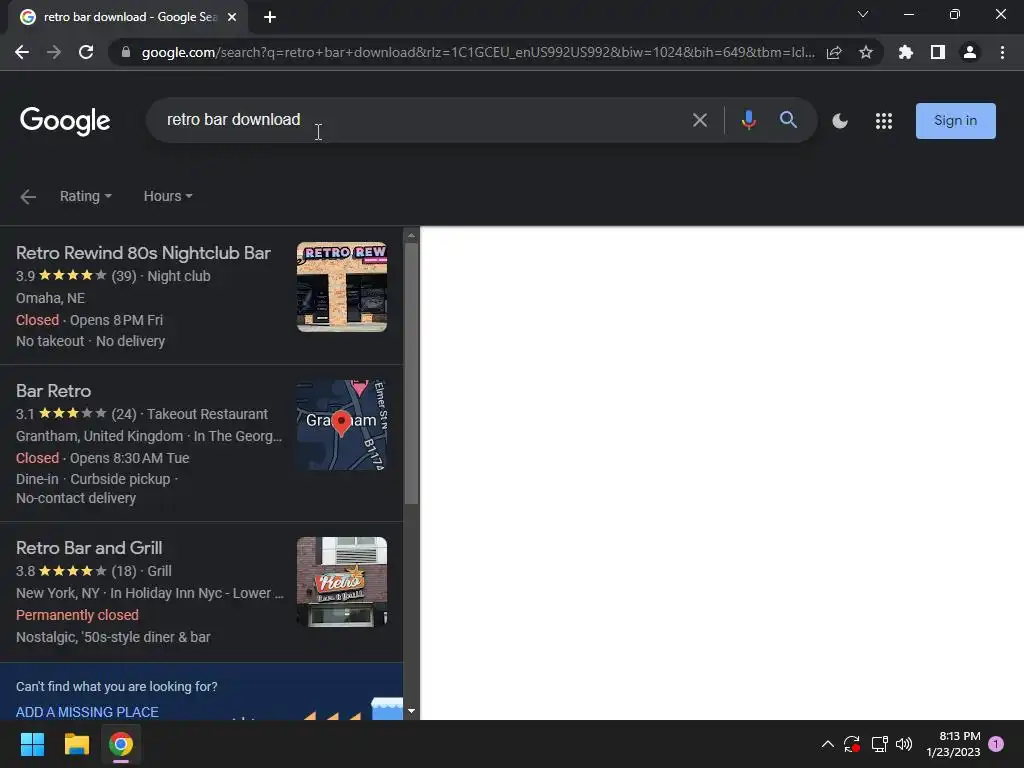Open clock showing 8:13 PM
The width and height of the screenshot is (1024, 768).
pyautogui.click(x=953, y=744)
